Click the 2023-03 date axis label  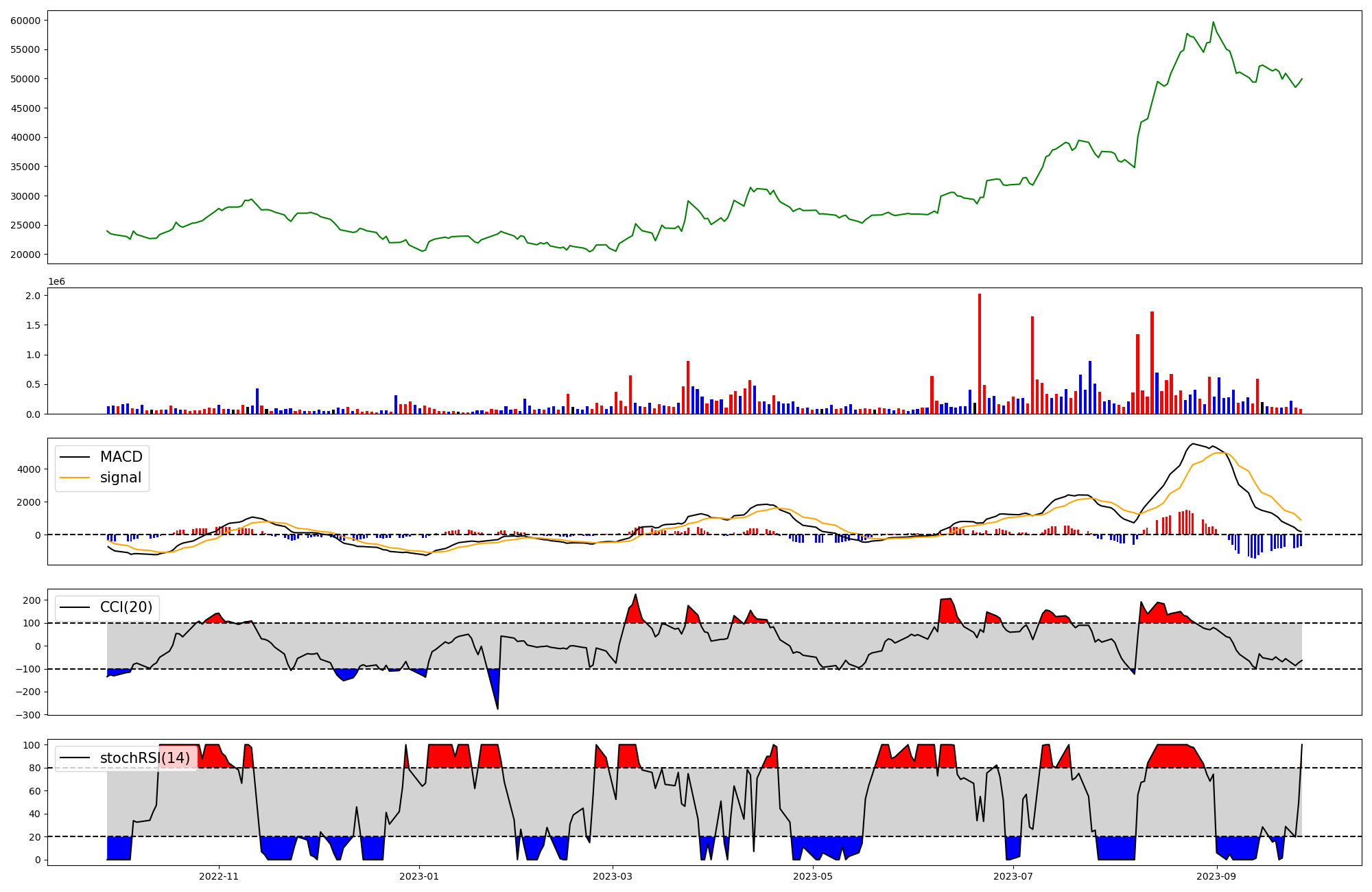[613, 876]
